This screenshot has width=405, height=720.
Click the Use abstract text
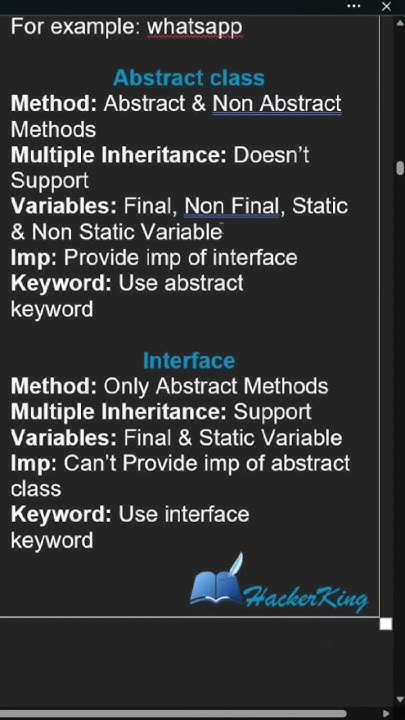(x=181, y=283)
